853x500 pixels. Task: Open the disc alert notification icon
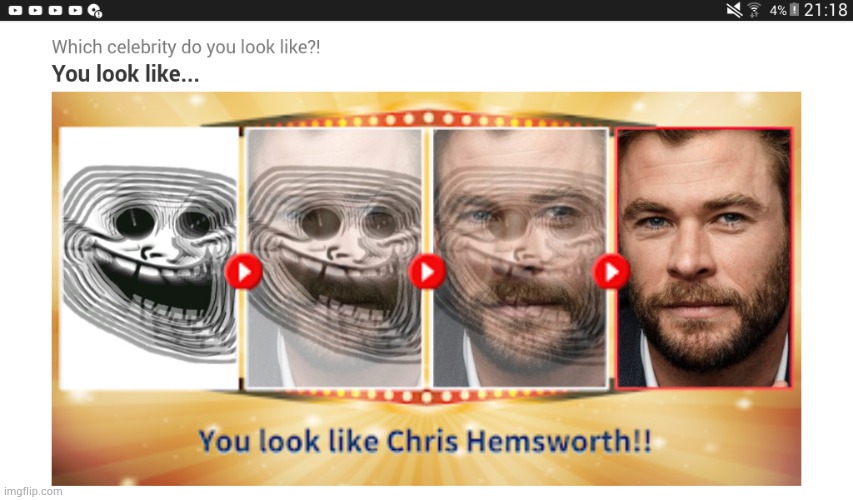(95, 10)
